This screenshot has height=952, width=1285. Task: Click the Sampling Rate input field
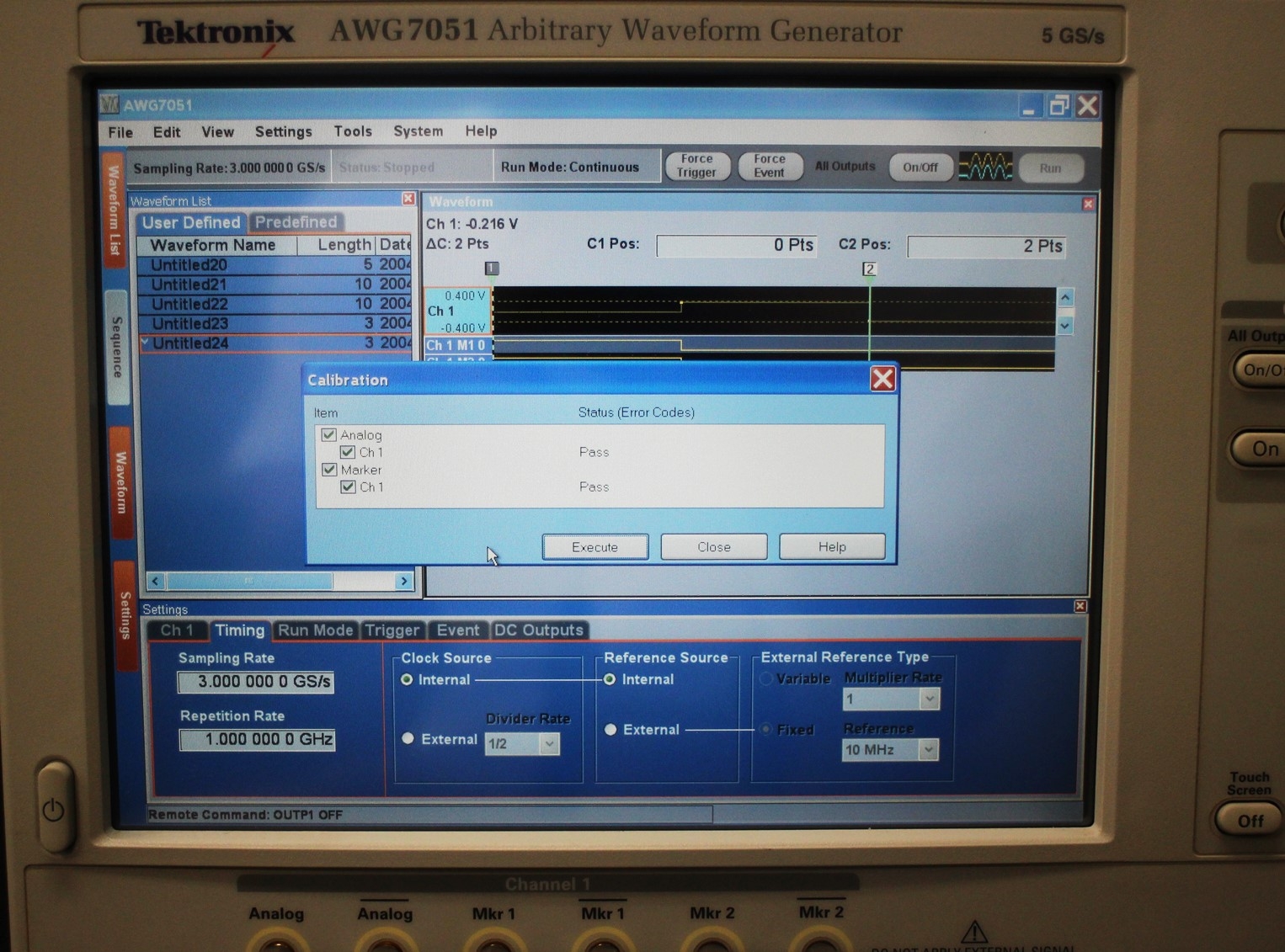pos(256,682)
